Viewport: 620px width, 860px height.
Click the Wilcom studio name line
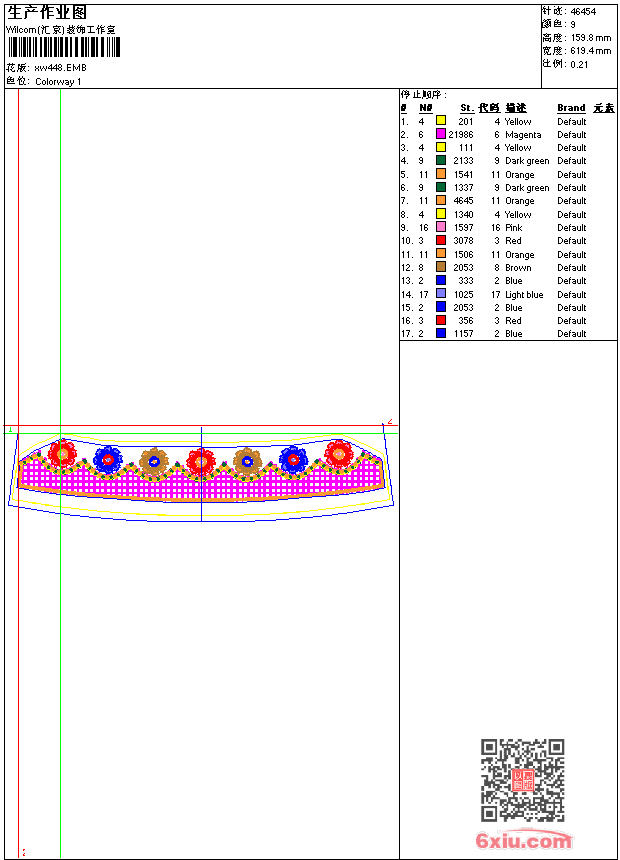click(x=61, y=30)
